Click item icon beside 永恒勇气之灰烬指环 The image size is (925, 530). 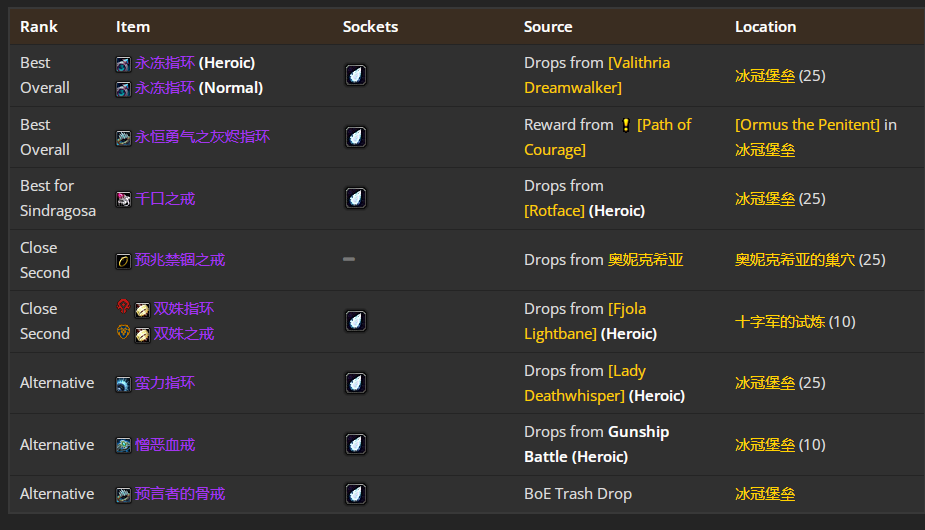point(123,138)
